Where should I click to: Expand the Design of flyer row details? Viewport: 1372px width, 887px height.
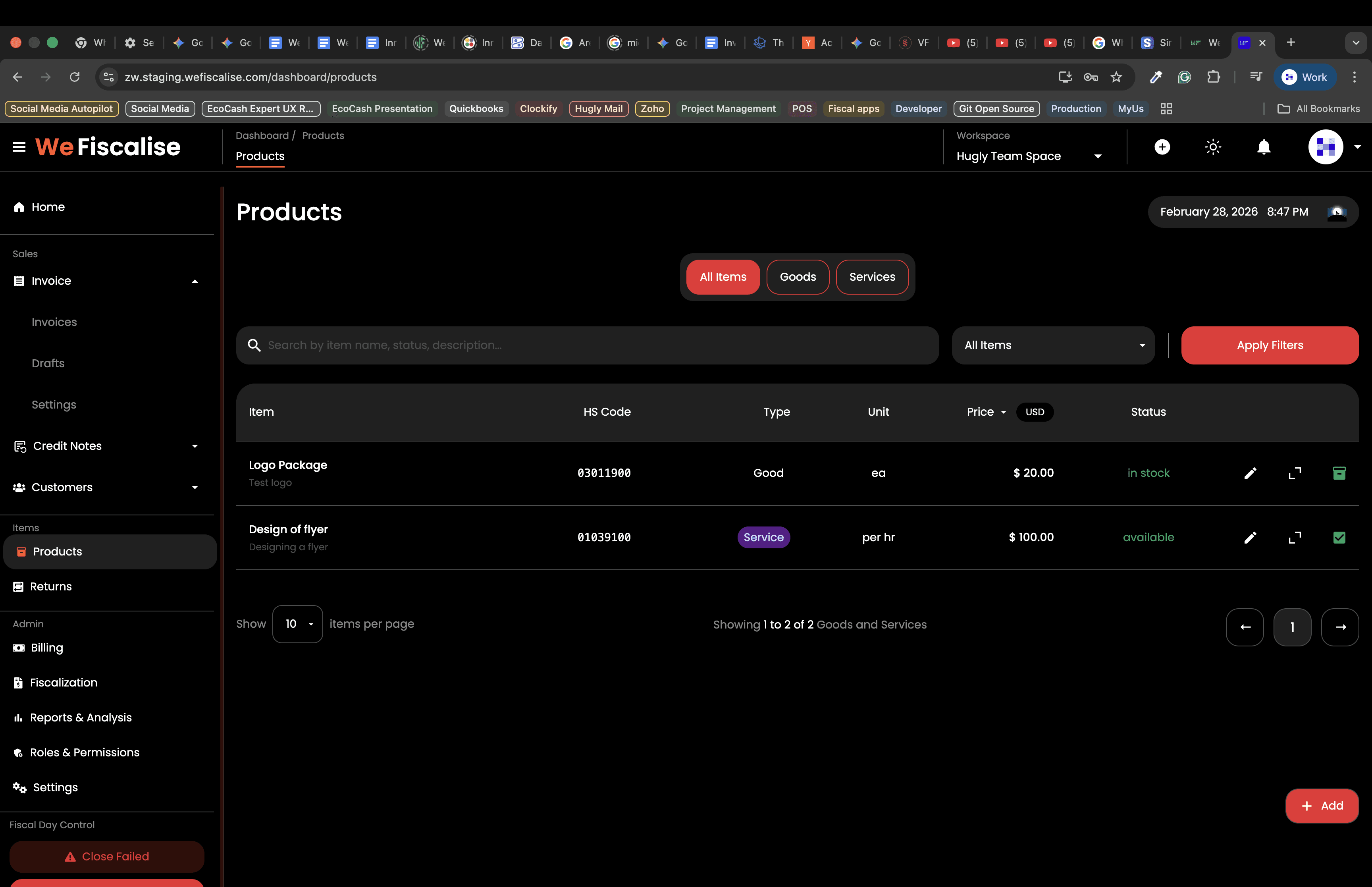click(x=1294, y=537)
